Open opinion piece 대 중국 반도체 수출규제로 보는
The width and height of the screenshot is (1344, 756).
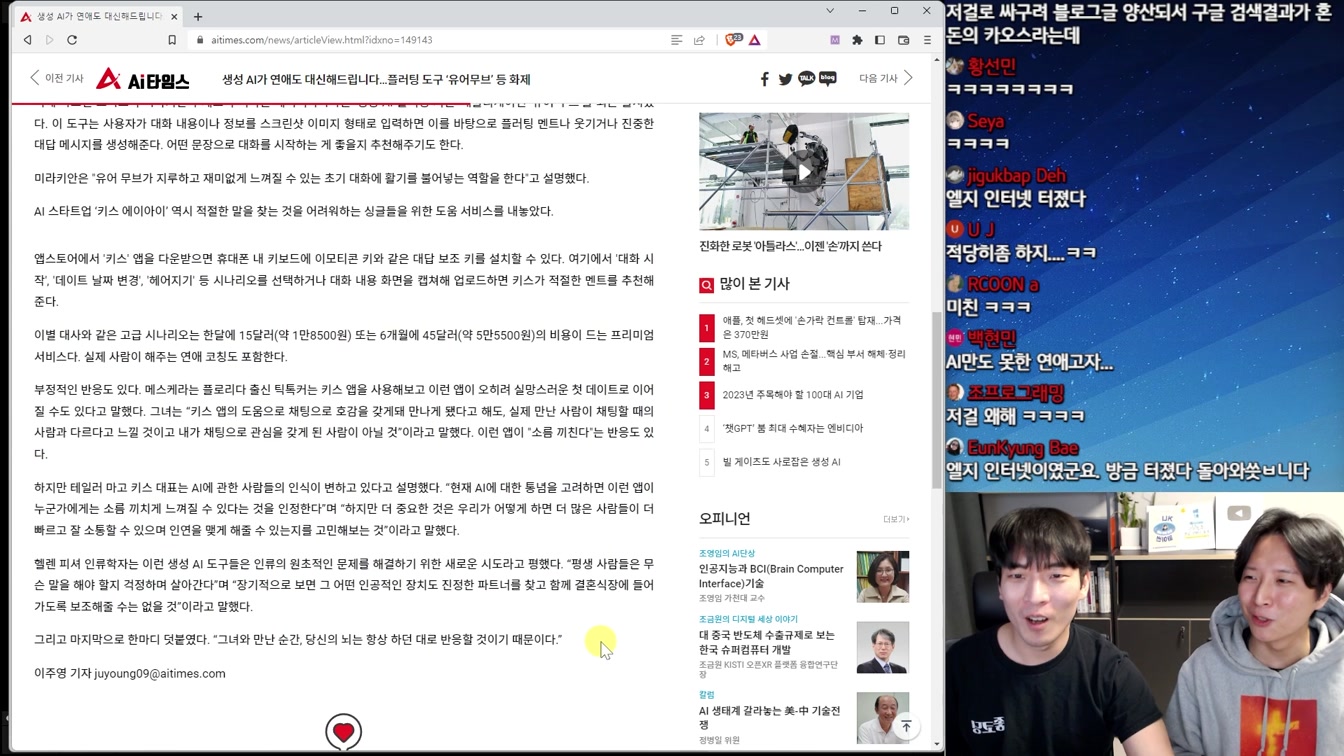767,642
